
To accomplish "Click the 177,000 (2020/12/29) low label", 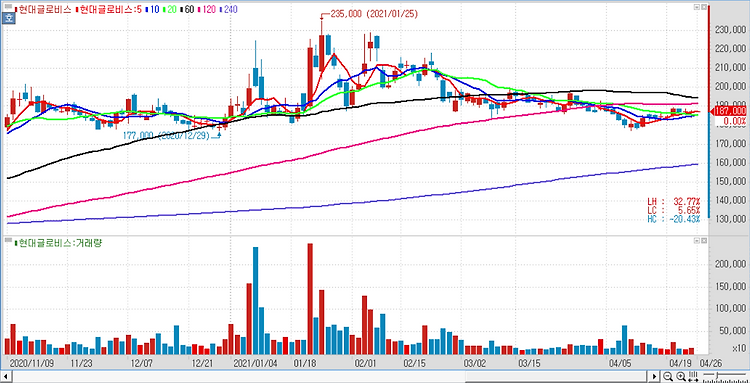I will (x=166, y=136).
